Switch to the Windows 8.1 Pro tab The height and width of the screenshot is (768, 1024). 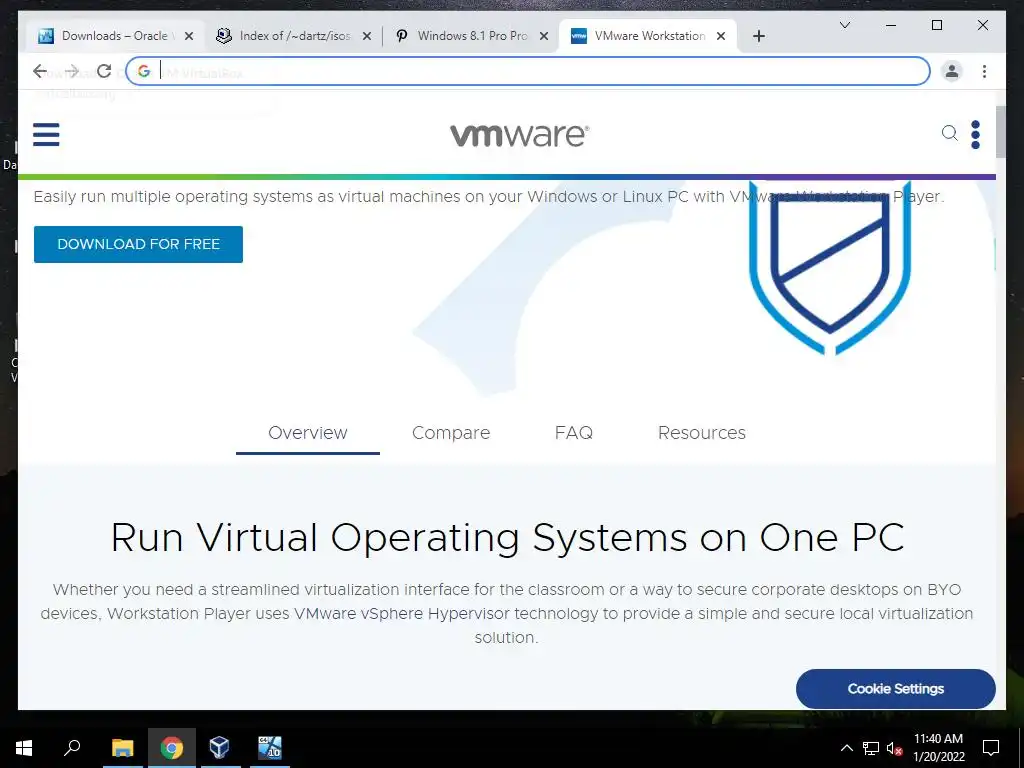[x=472, y=36]
